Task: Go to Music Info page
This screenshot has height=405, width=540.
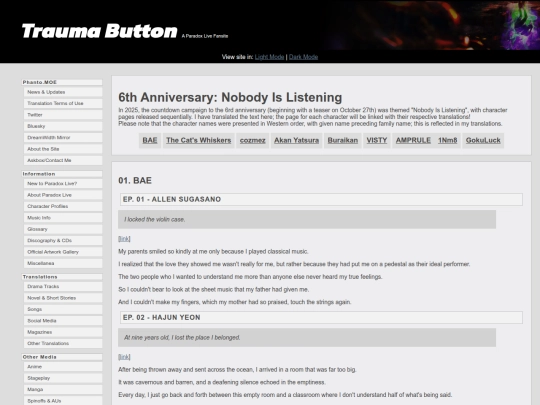Action: pos(63,218)
